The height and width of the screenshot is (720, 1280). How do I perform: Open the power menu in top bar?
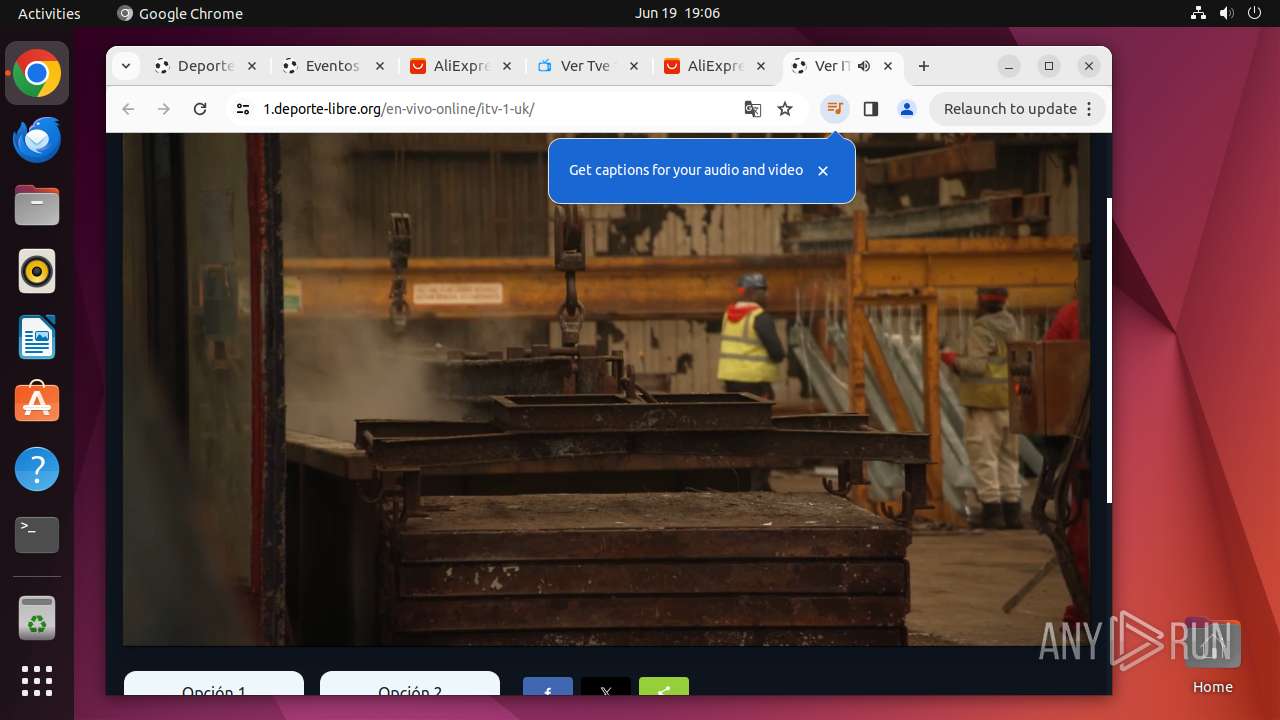pos(1255,13)
